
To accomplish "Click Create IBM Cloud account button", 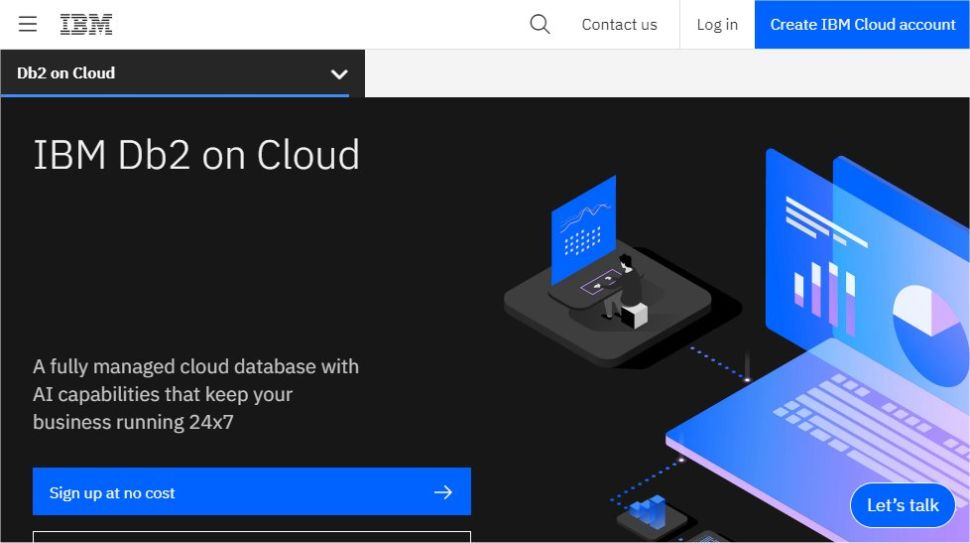I will pyautogui.click(x=862, y=24).
